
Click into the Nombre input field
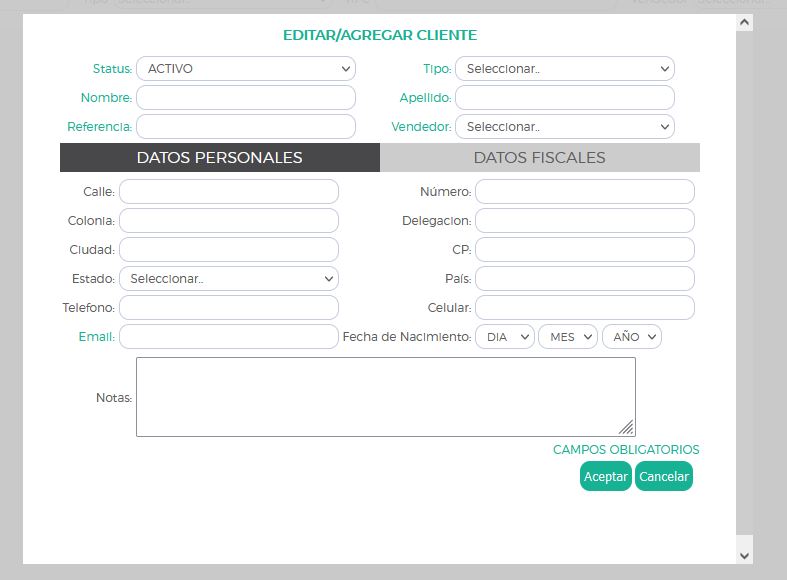tap(245, 98)
